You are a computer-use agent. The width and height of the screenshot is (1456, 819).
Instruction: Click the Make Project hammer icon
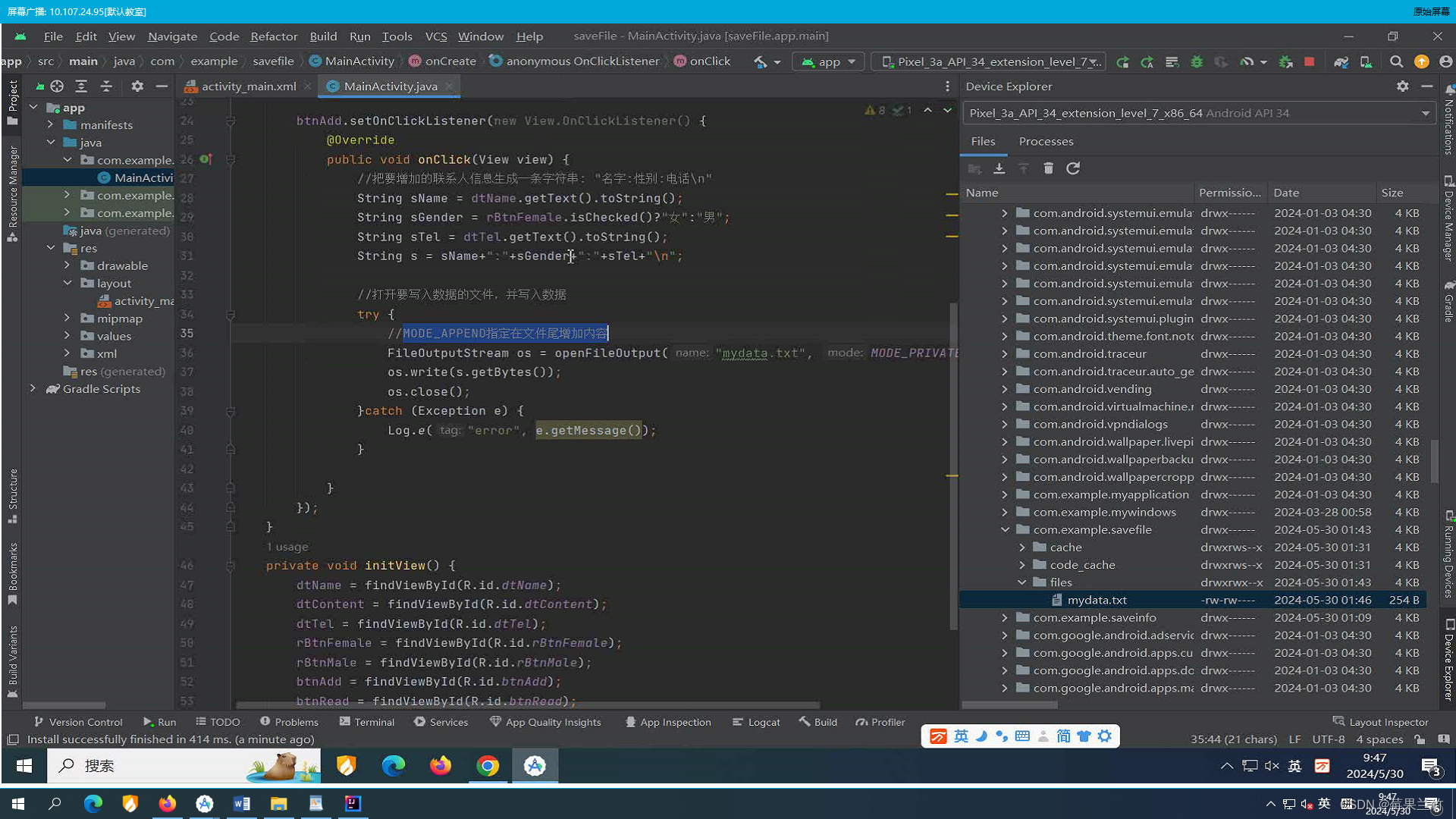(x=760, y=61)
